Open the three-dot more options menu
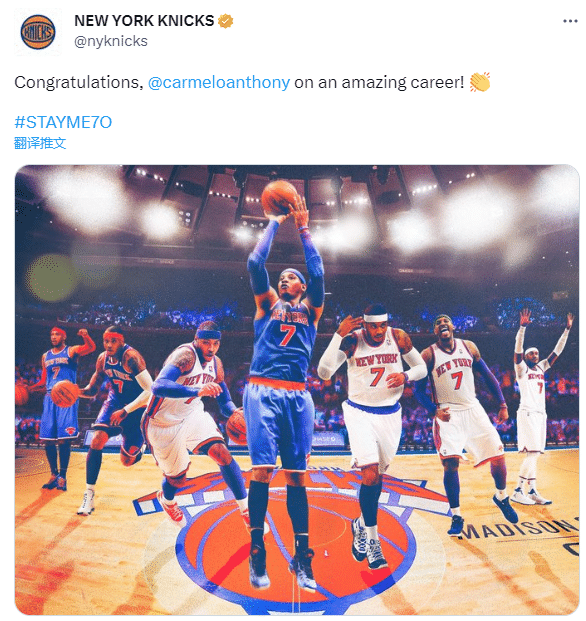The width and height of the screenshot is (586, 621). 570,21
